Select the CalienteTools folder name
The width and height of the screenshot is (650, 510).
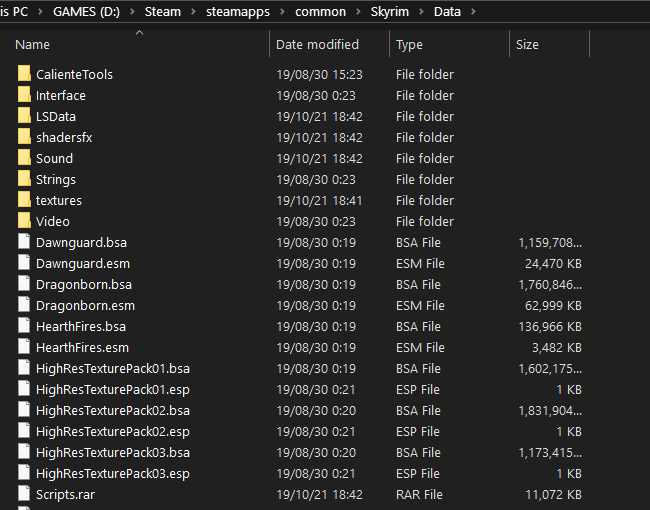(x=74, y=74)
